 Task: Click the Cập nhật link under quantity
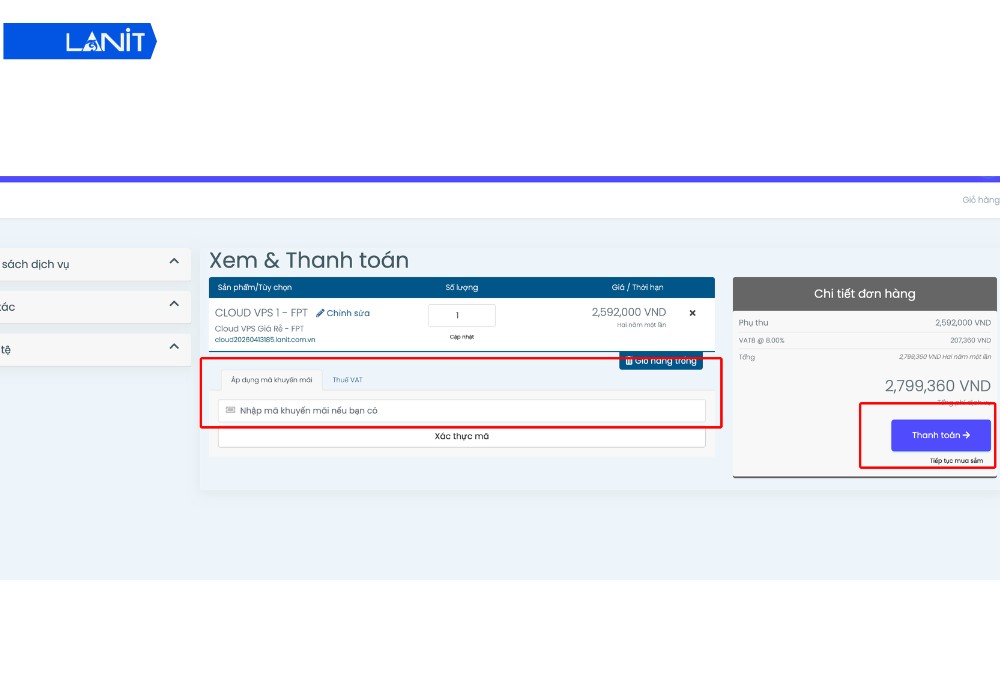(461, 337)
